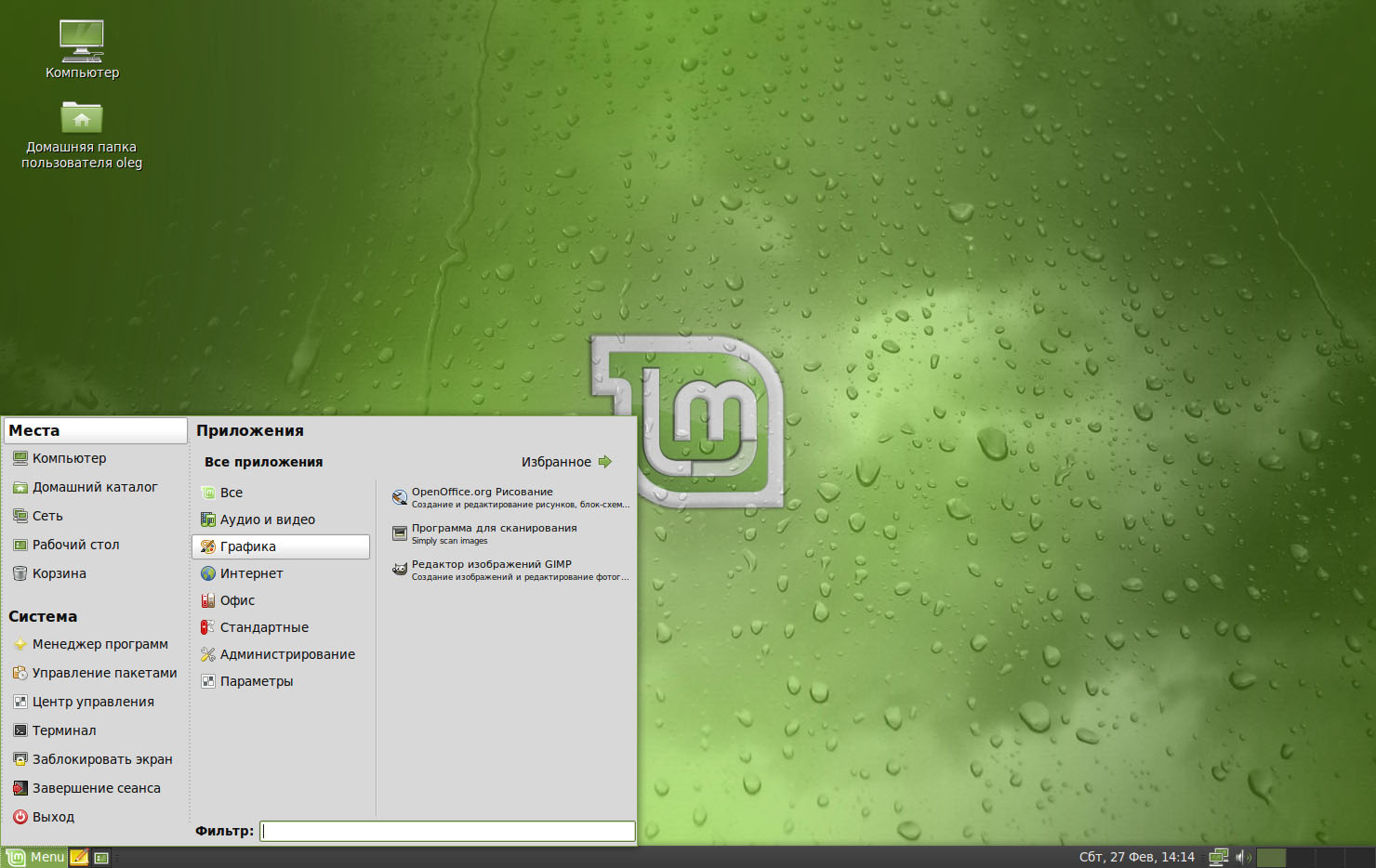The image size is (1376, 868).
Task: Select Домашняя папка пользователя oleg desktop icon
Action: click(82, 135)
